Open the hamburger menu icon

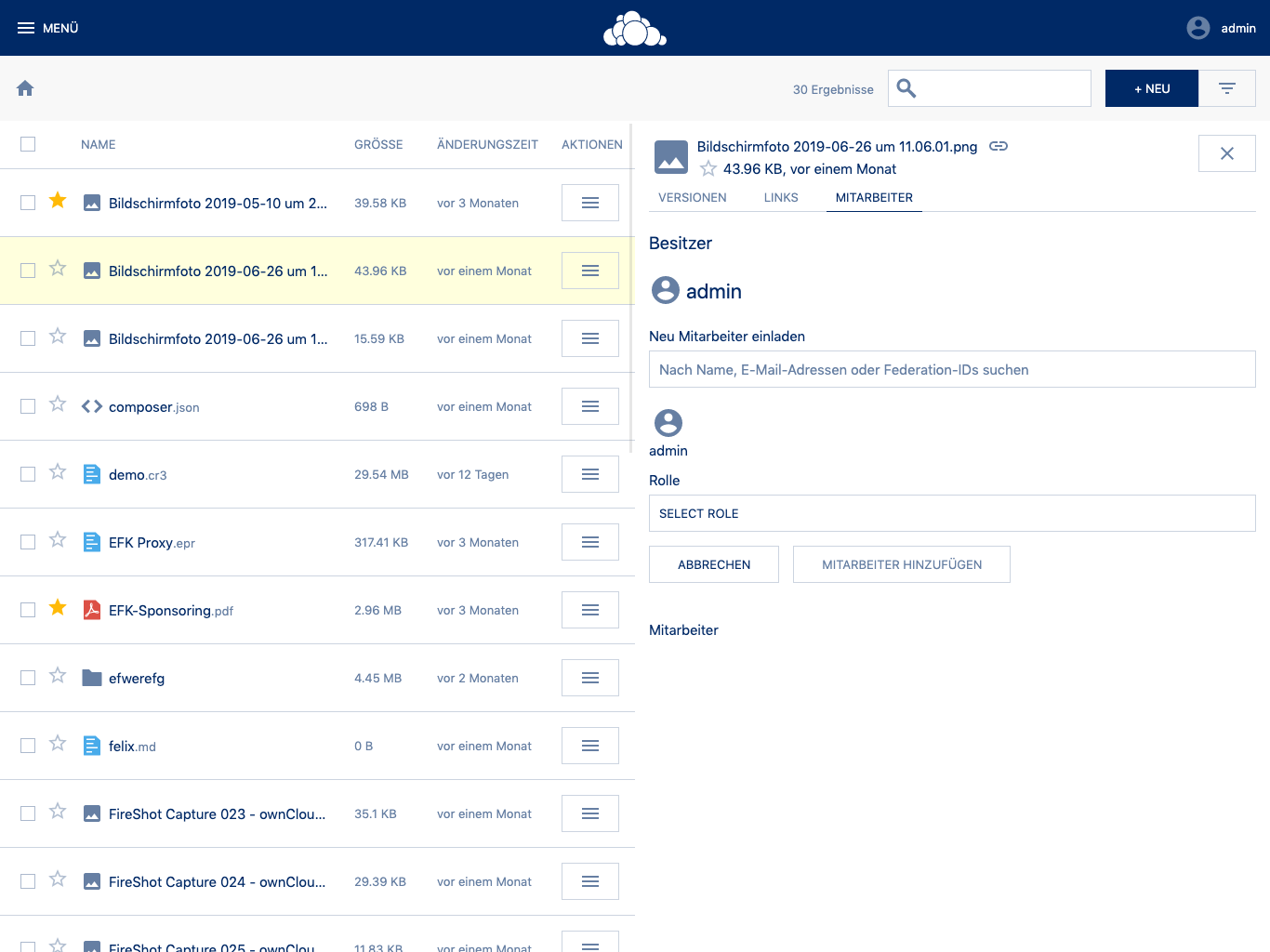(x=26, y=28)
